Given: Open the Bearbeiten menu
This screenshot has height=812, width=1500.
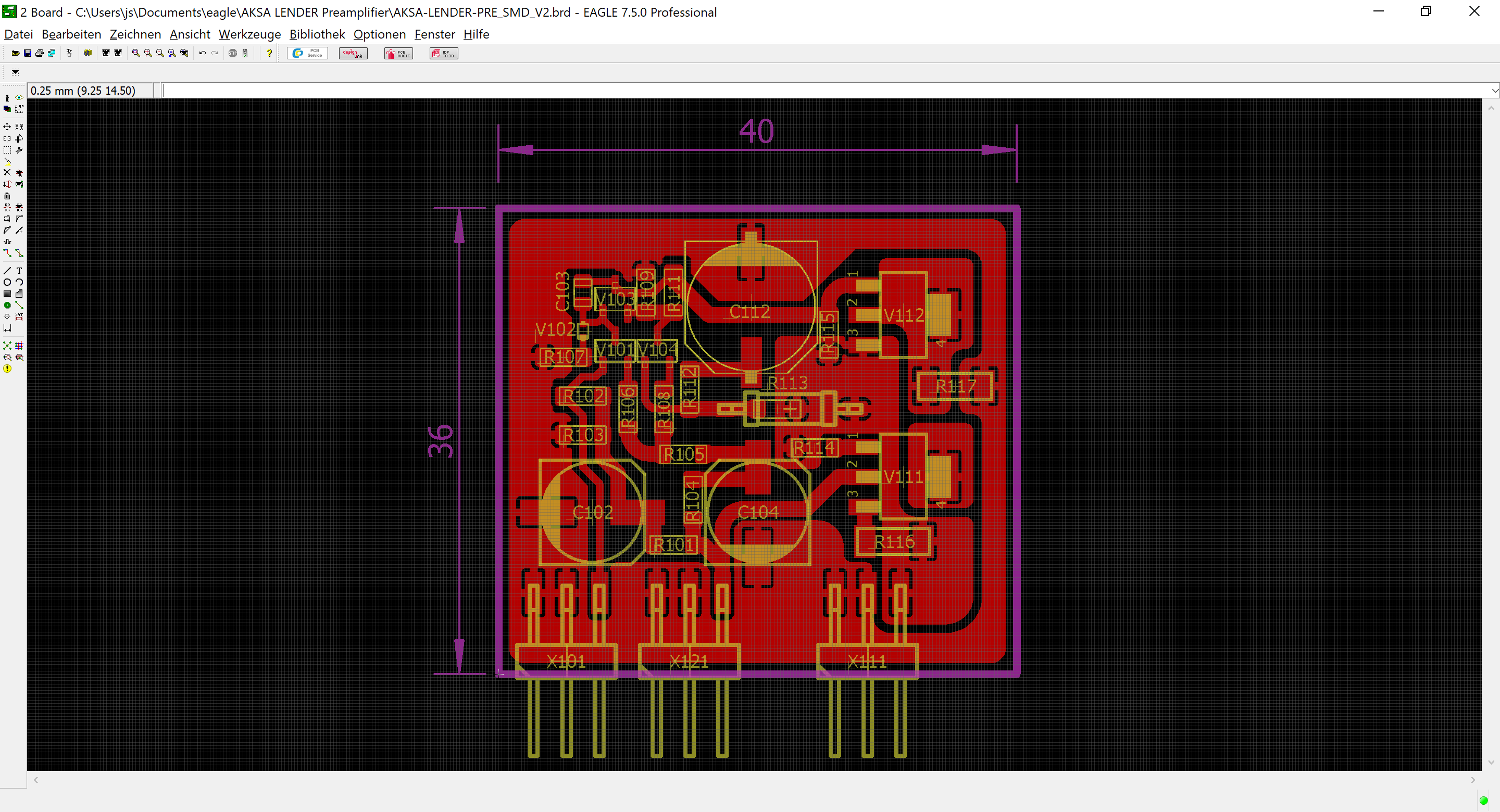Looking at the screenshot, I should coord(71,34).
